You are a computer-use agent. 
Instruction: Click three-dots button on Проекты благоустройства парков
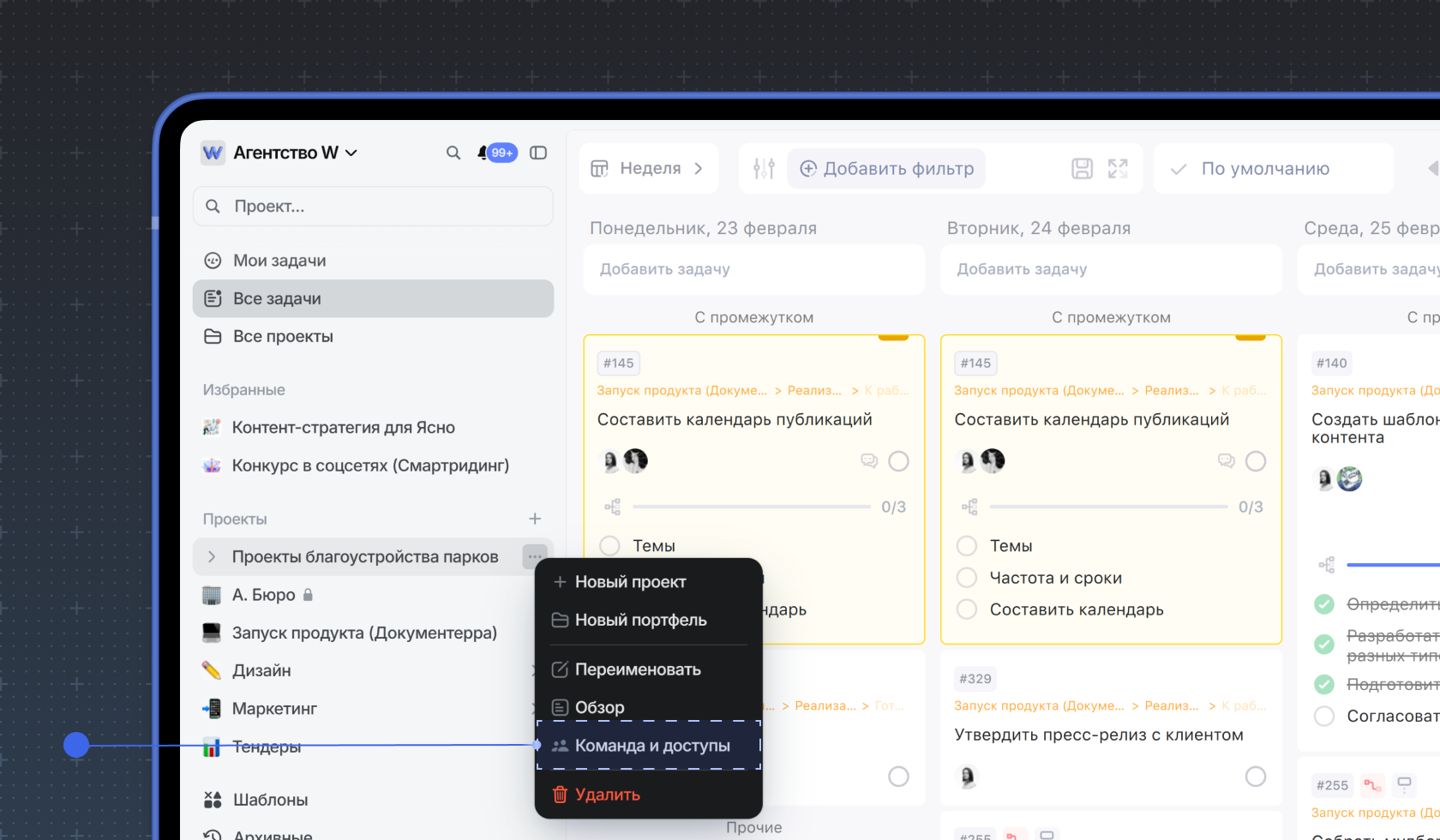point(534,556)
